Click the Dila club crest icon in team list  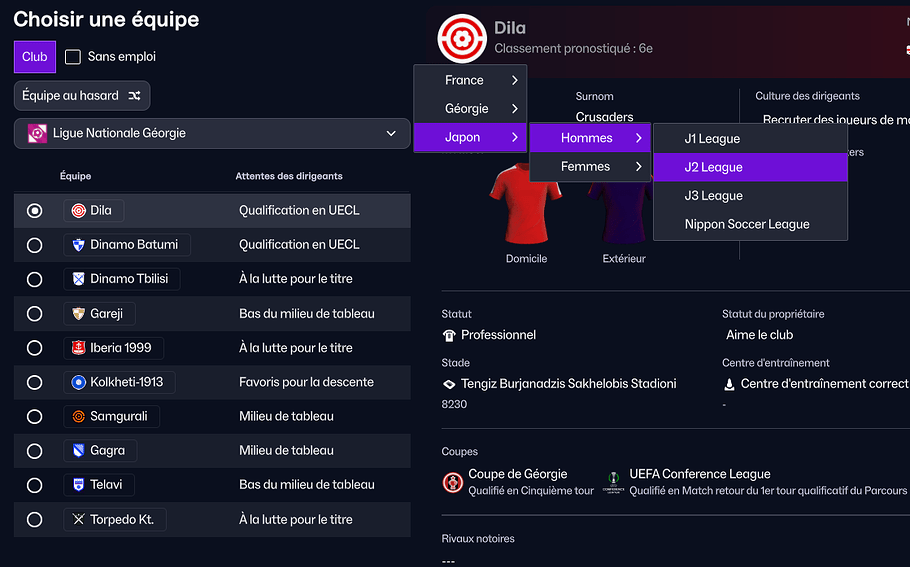(78, 211)
